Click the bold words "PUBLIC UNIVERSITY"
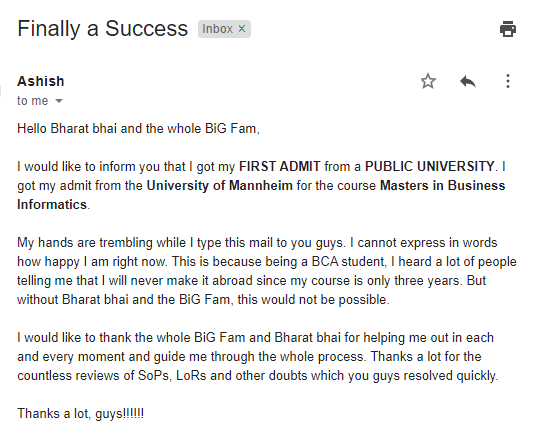 point(429,167)
